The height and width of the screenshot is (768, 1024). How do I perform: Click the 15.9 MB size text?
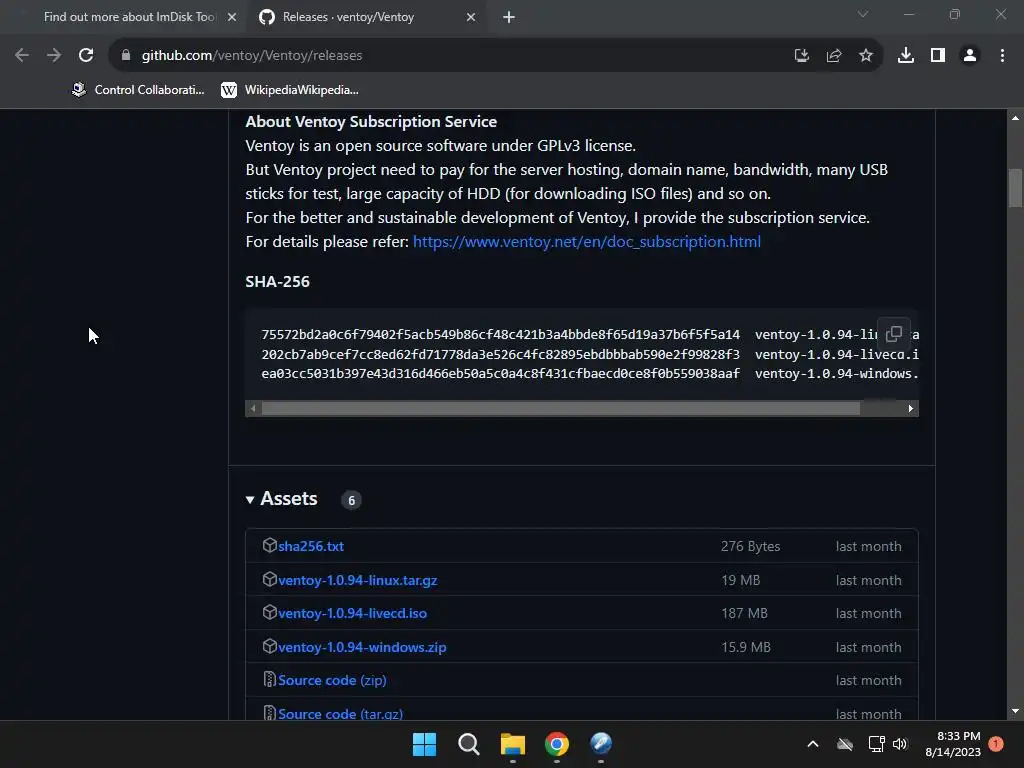(746, 648)
